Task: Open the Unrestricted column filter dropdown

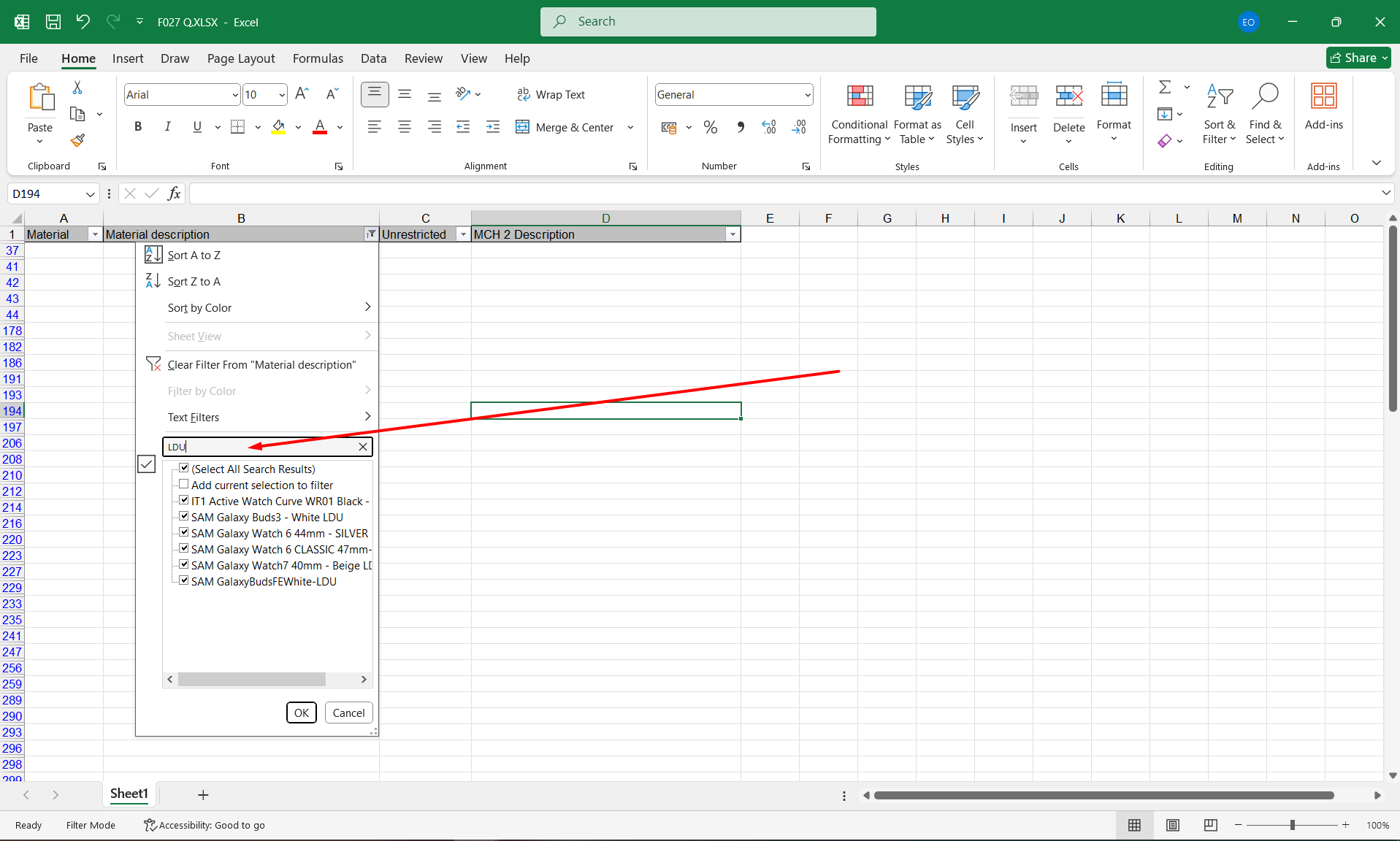Action: click(x=462, y=234)
